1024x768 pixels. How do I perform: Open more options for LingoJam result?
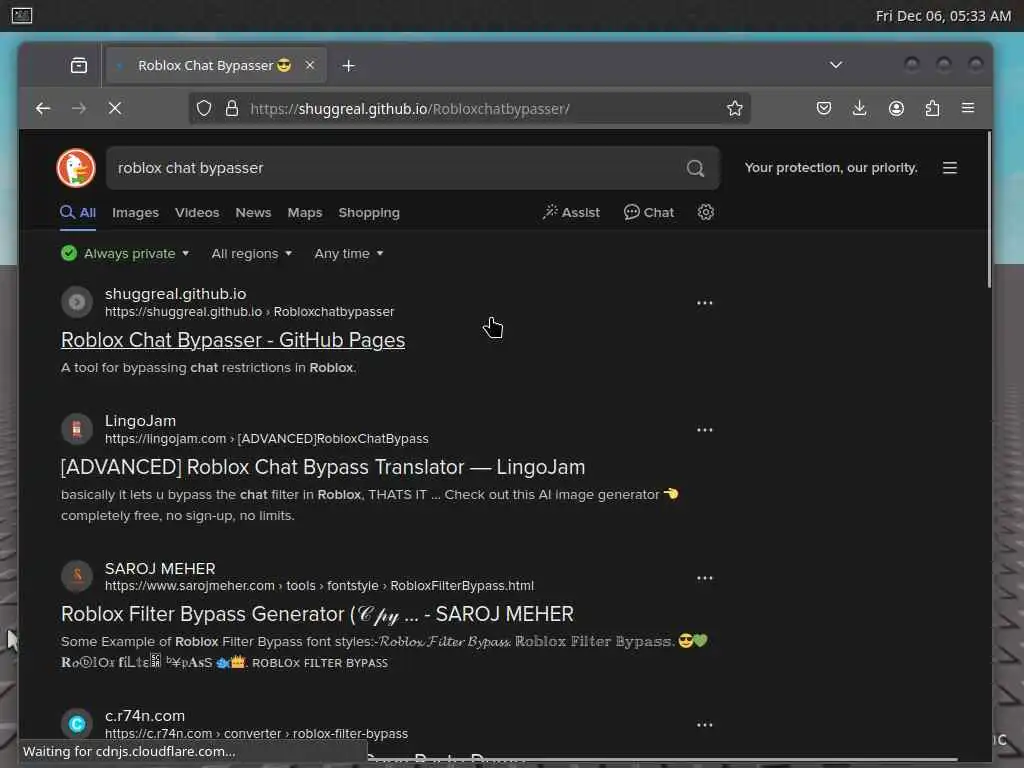(x=705, y=430)
